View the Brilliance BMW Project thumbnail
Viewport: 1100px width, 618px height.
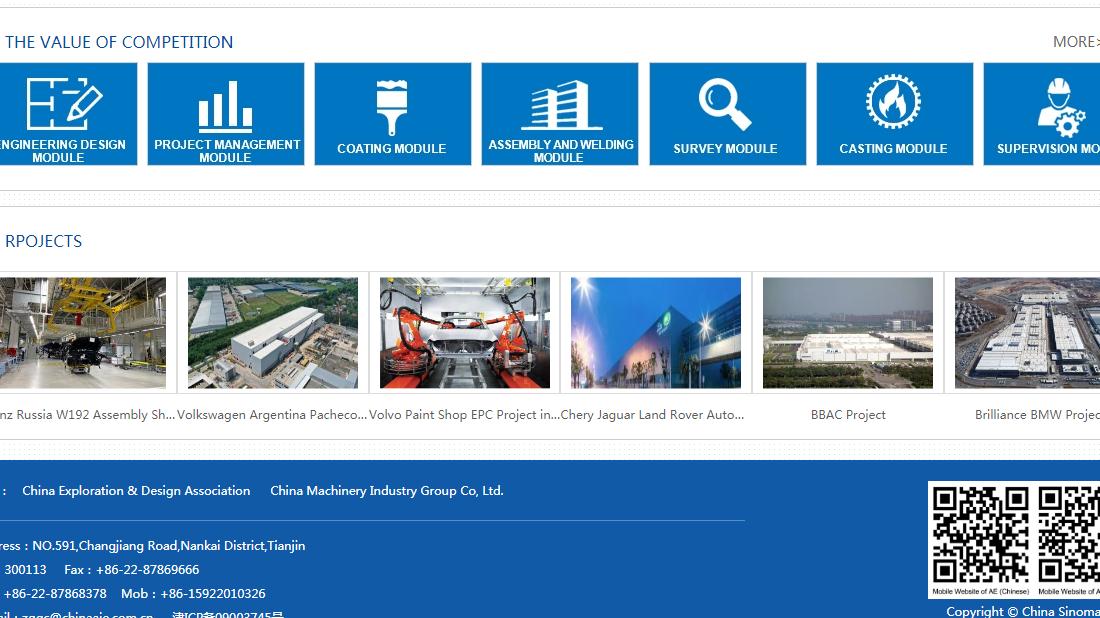tap(1028, 333)
